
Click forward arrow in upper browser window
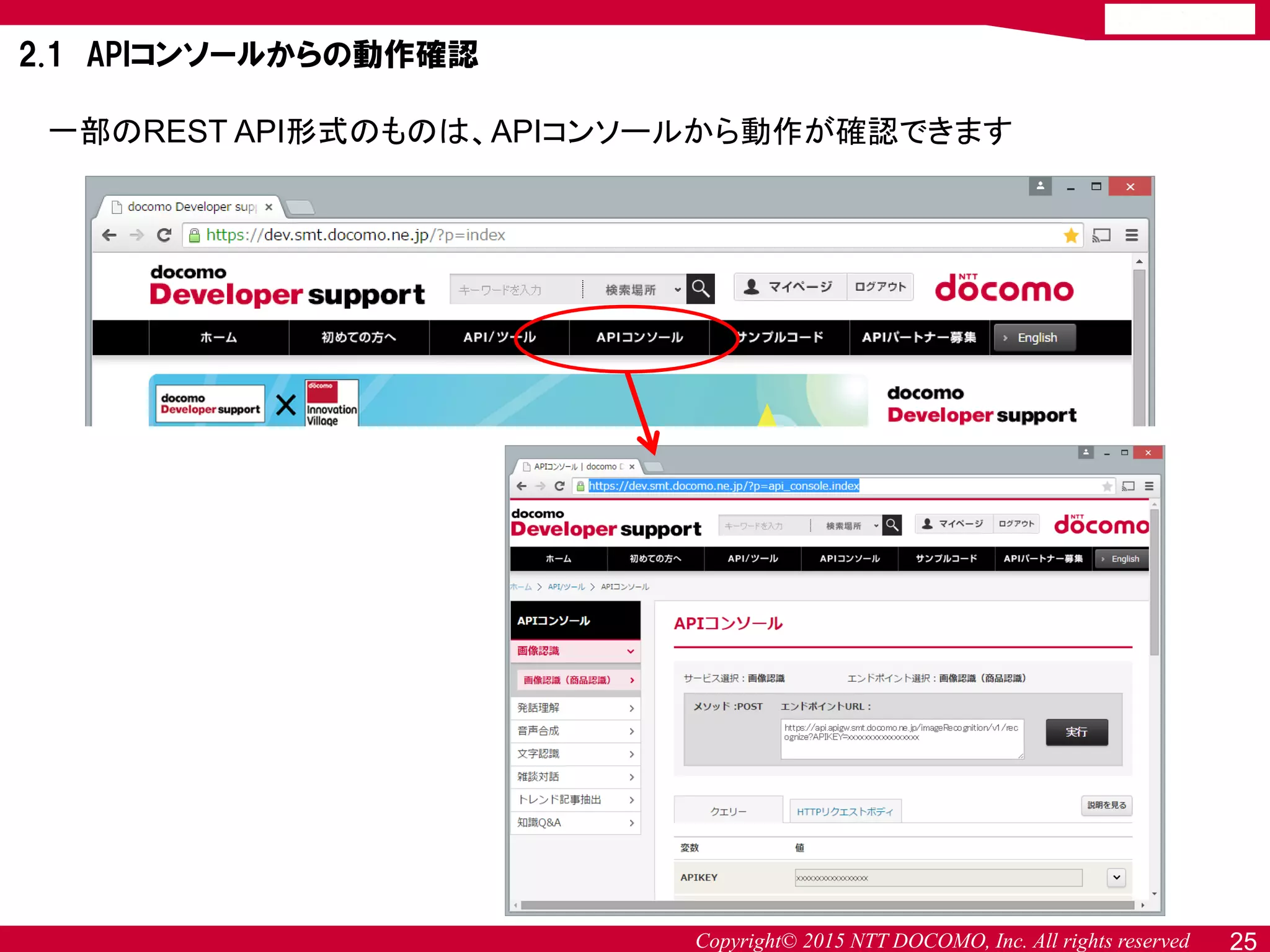click(136, 235)
